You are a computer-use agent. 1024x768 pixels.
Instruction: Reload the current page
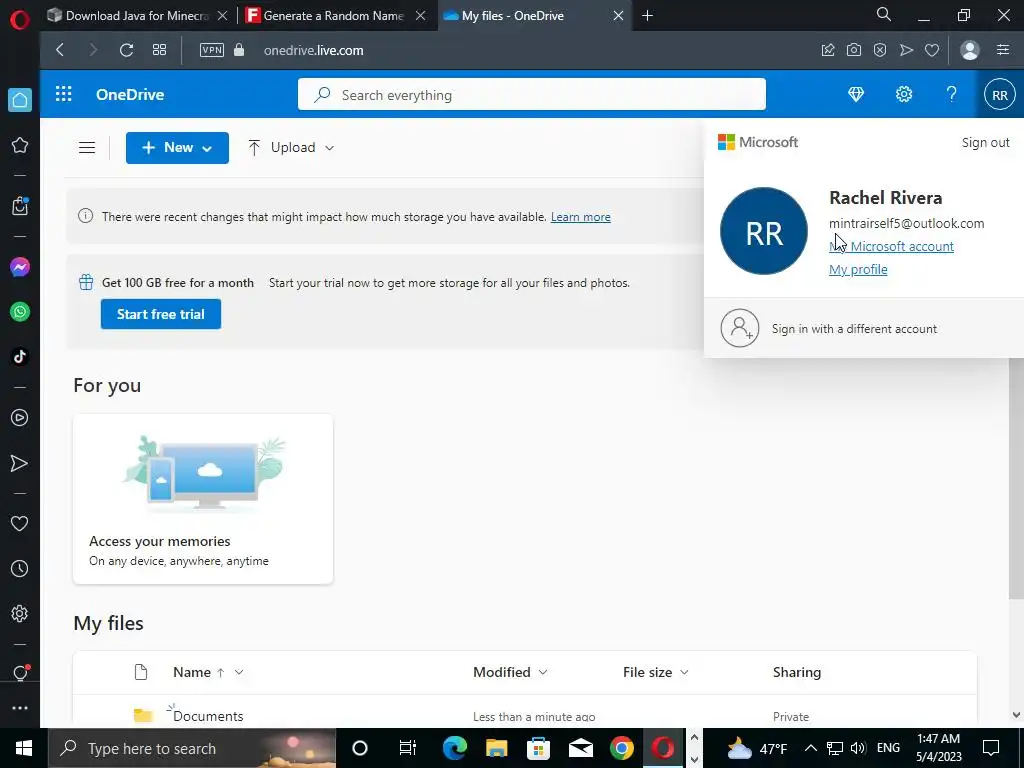pos(126,50)
